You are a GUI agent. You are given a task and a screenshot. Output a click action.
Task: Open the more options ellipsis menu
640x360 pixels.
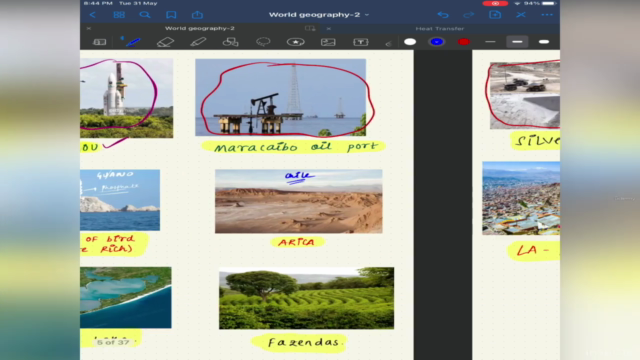click(x=547, y=15)
